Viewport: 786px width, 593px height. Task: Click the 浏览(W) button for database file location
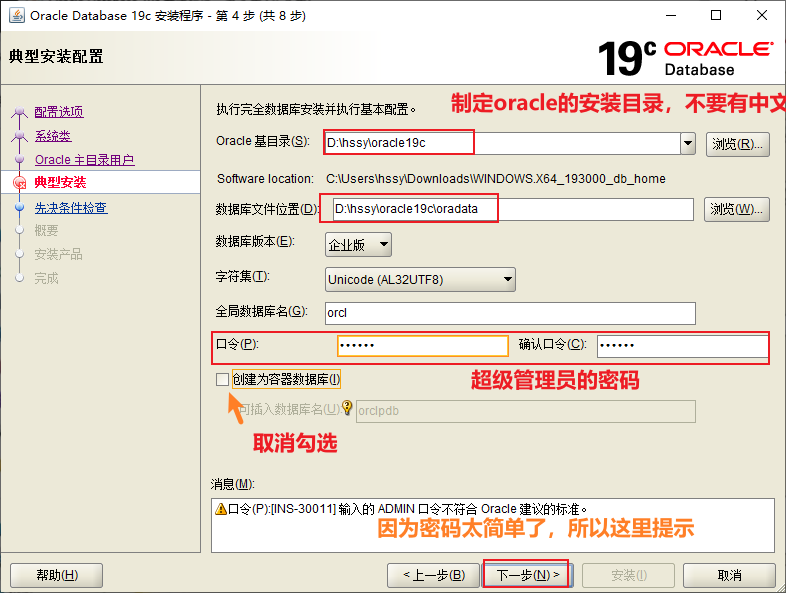click(x=736, y=209)
